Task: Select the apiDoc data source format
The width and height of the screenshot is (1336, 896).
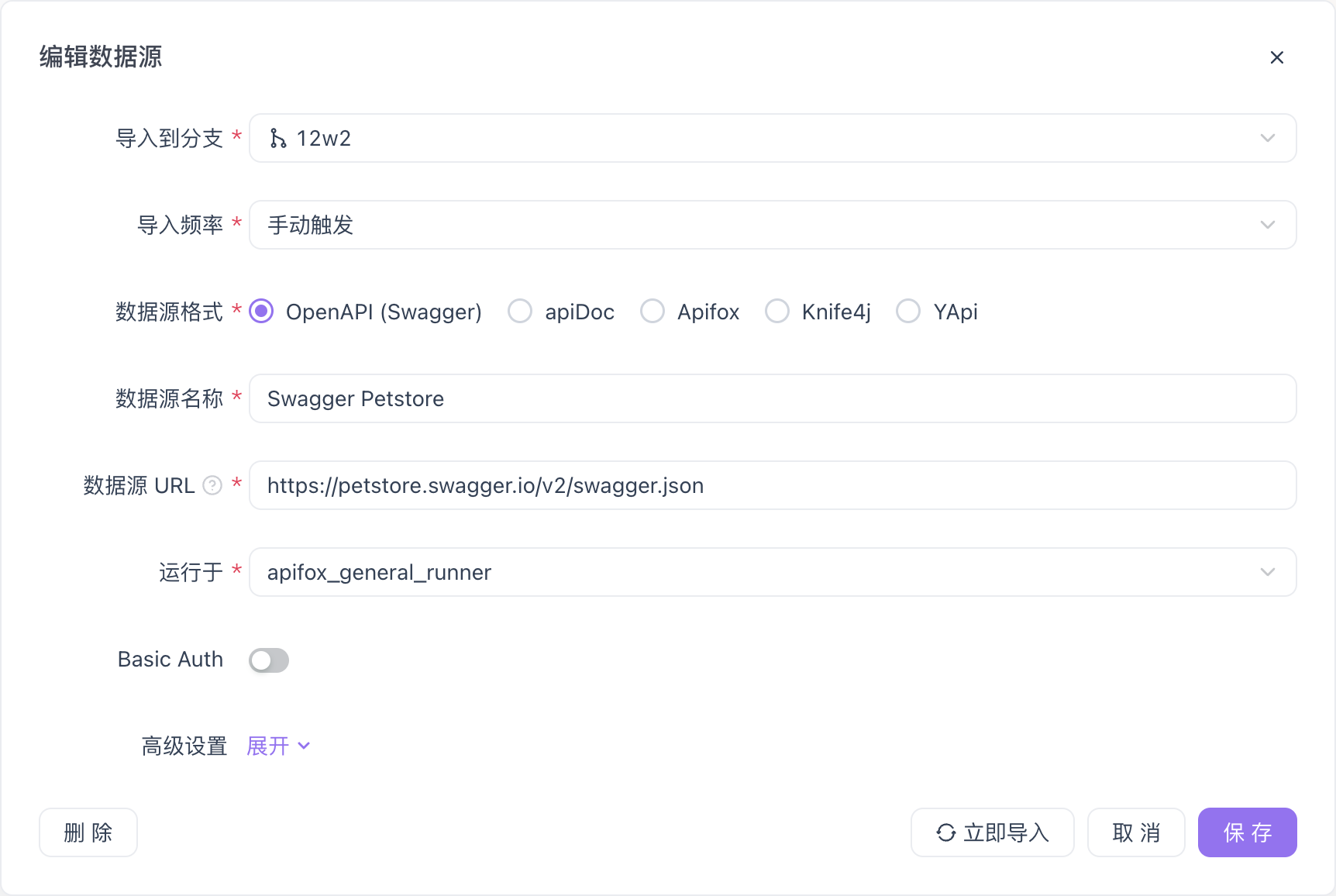Action: click(x=520, y=311)
